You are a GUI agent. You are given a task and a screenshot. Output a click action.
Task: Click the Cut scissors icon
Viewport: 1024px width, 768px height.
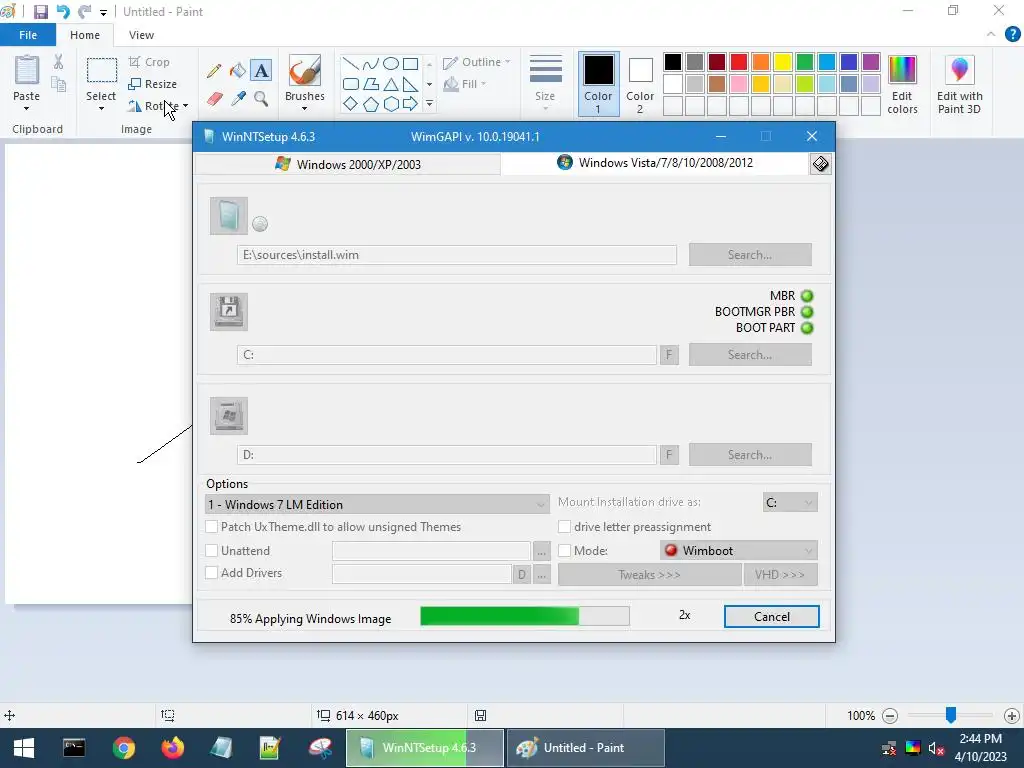point(58,62)
